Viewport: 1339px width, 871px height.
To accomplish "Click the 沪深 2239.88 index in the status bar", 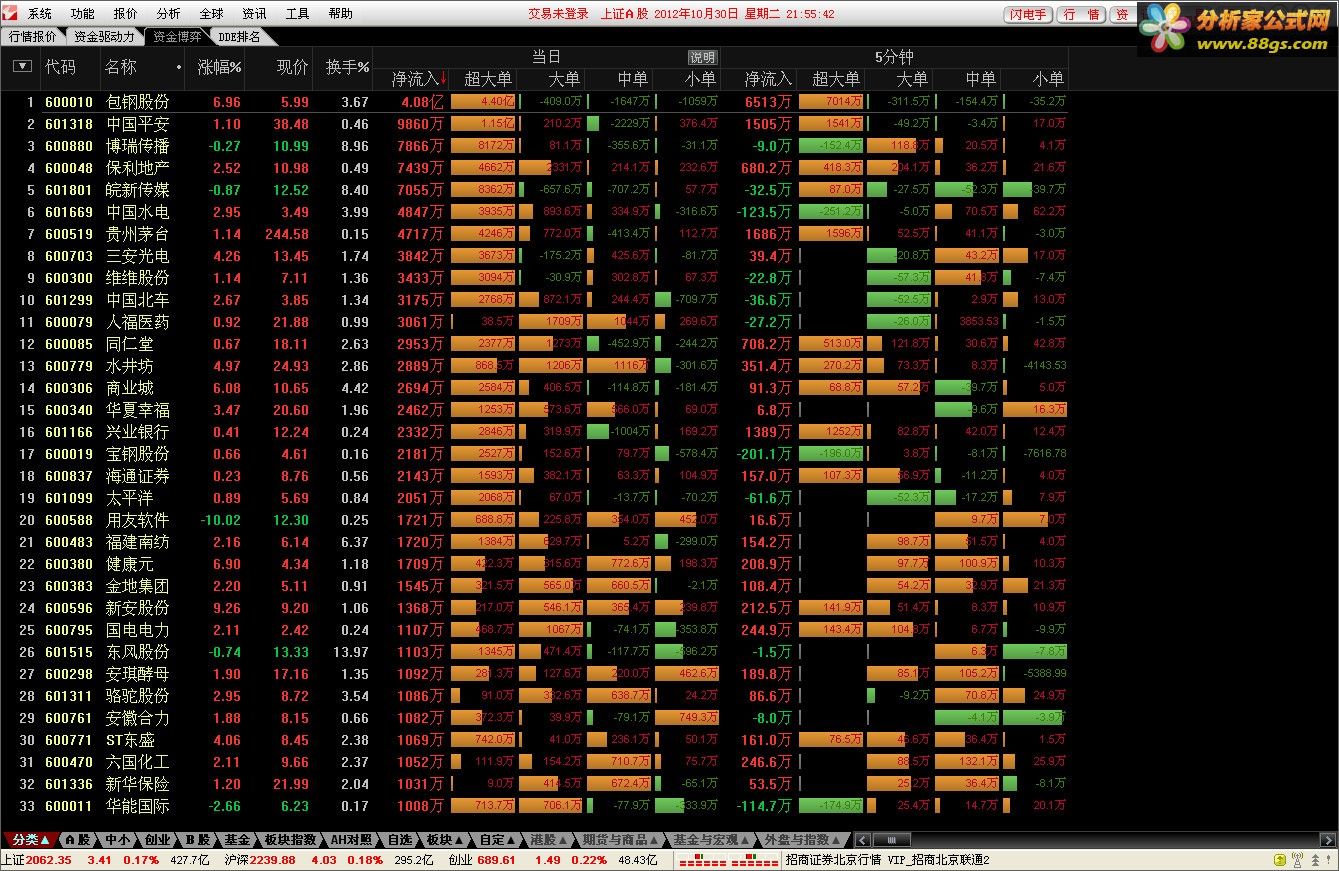I will click(x=260, y=860).
